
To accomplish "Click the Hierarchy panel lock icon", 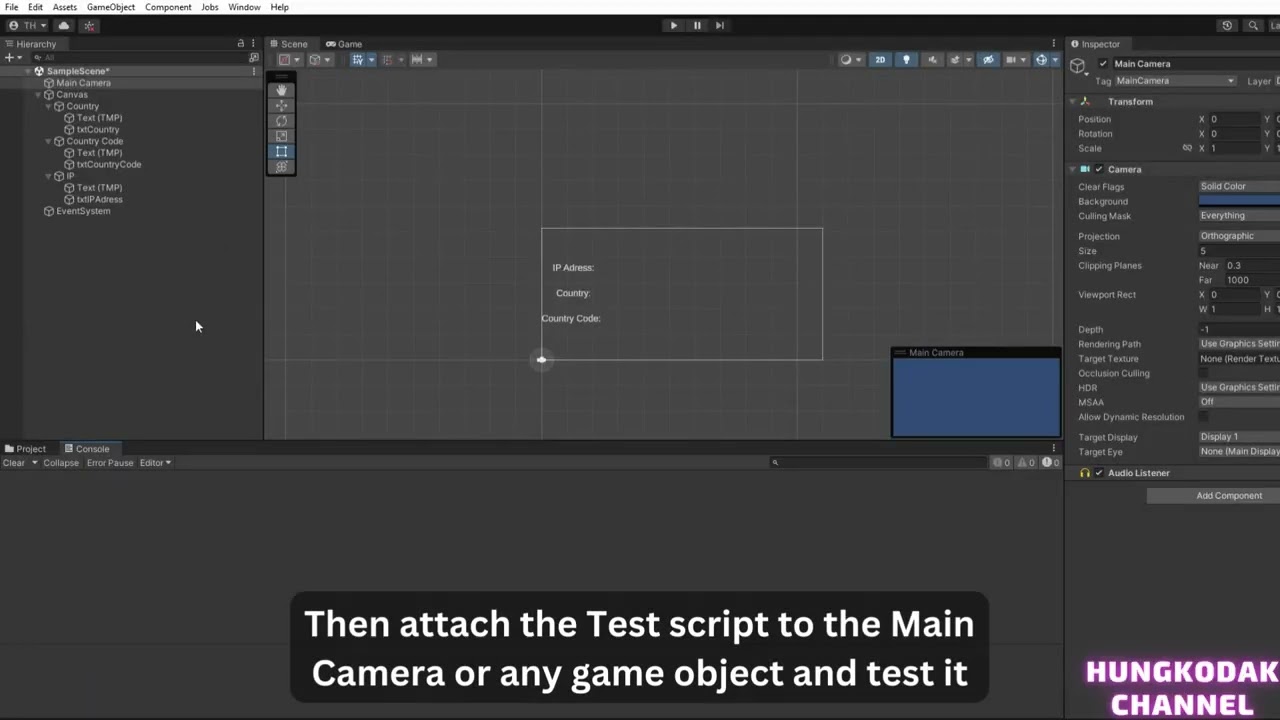I will [x=240, y=43].
